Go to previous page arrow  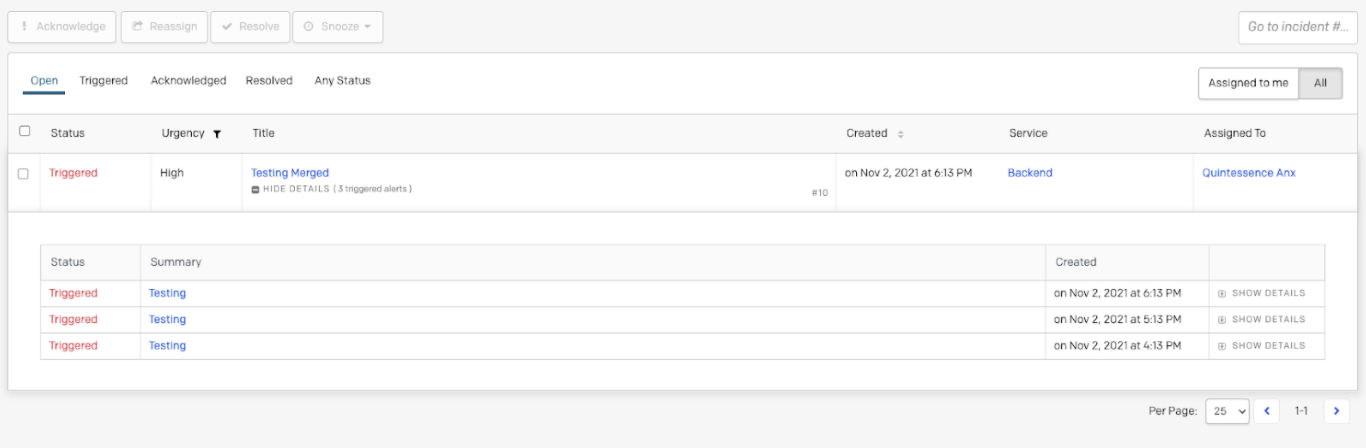point(1267,411)
